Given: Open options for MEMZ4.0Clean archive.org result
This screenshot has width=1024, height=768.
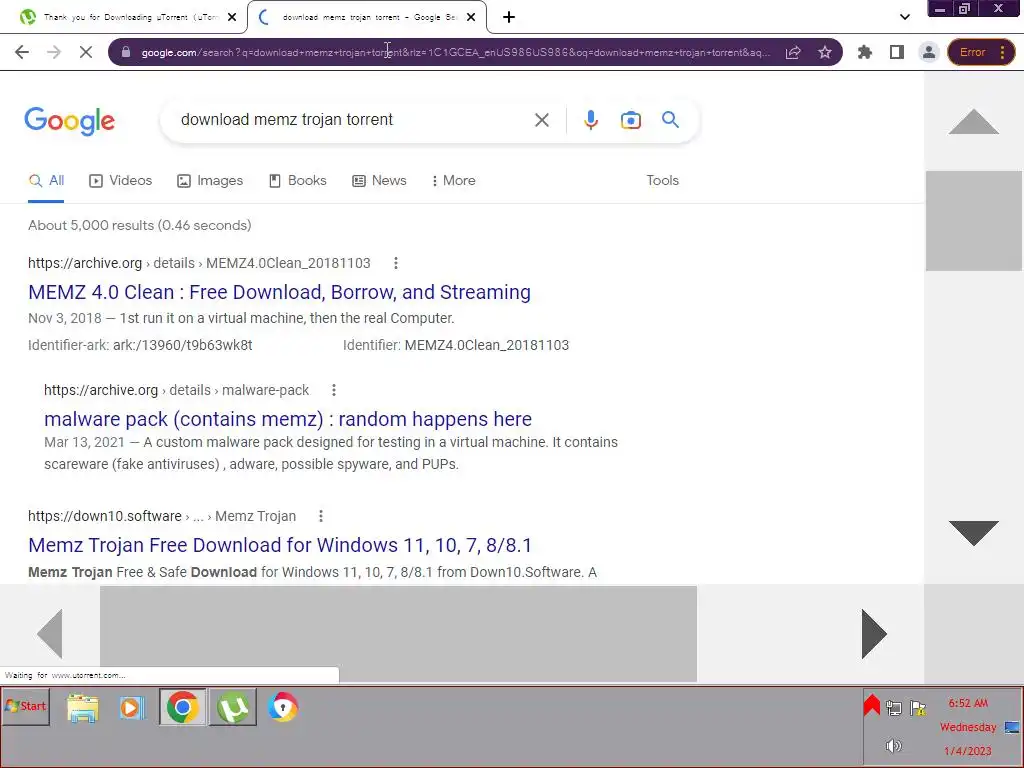Looking at the screenshot, I should (396, 263).
